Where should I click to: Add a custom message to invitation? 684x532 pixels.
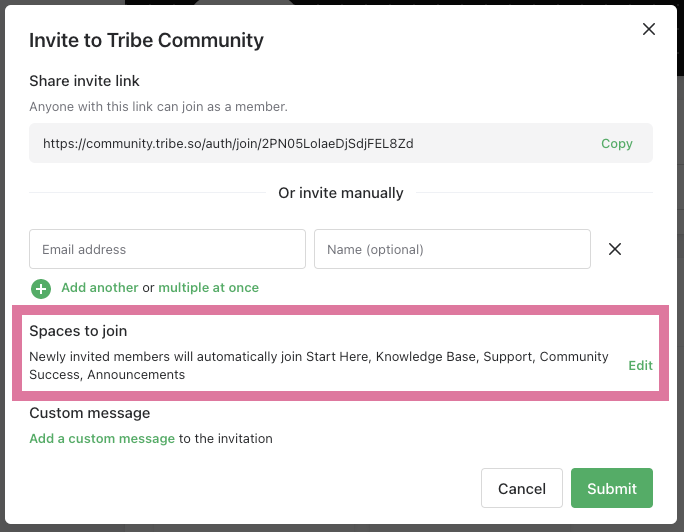point(102,438)
